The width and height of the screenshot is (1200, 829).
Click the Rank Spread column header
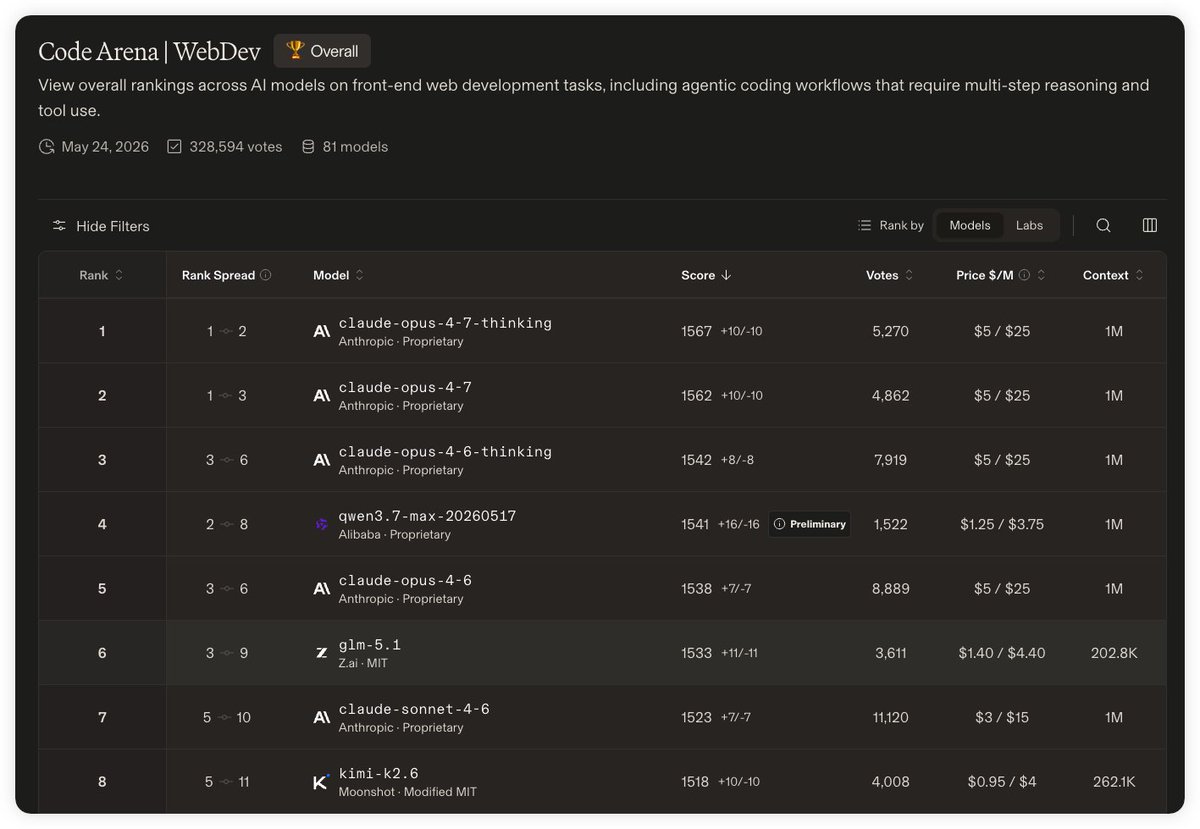pyautogui.click(x=218, y=275)
